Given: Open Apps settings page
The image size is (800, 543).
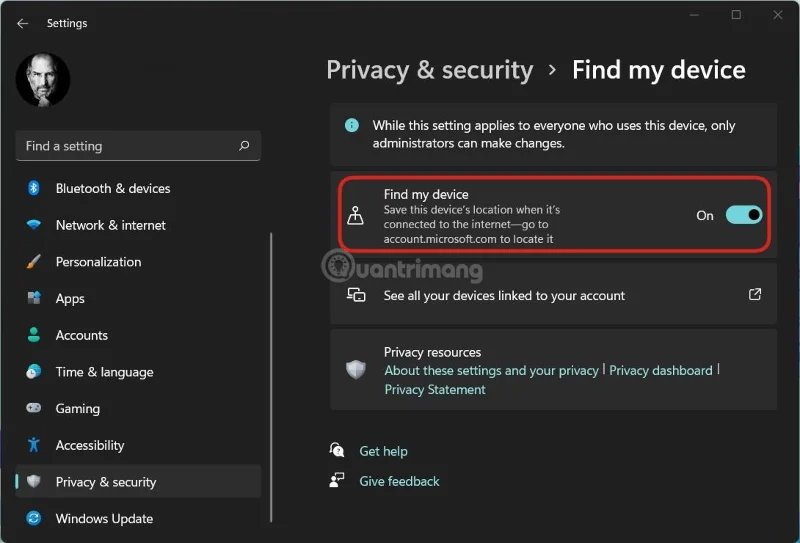Looking at the screenshot, I should coord(70,299).
